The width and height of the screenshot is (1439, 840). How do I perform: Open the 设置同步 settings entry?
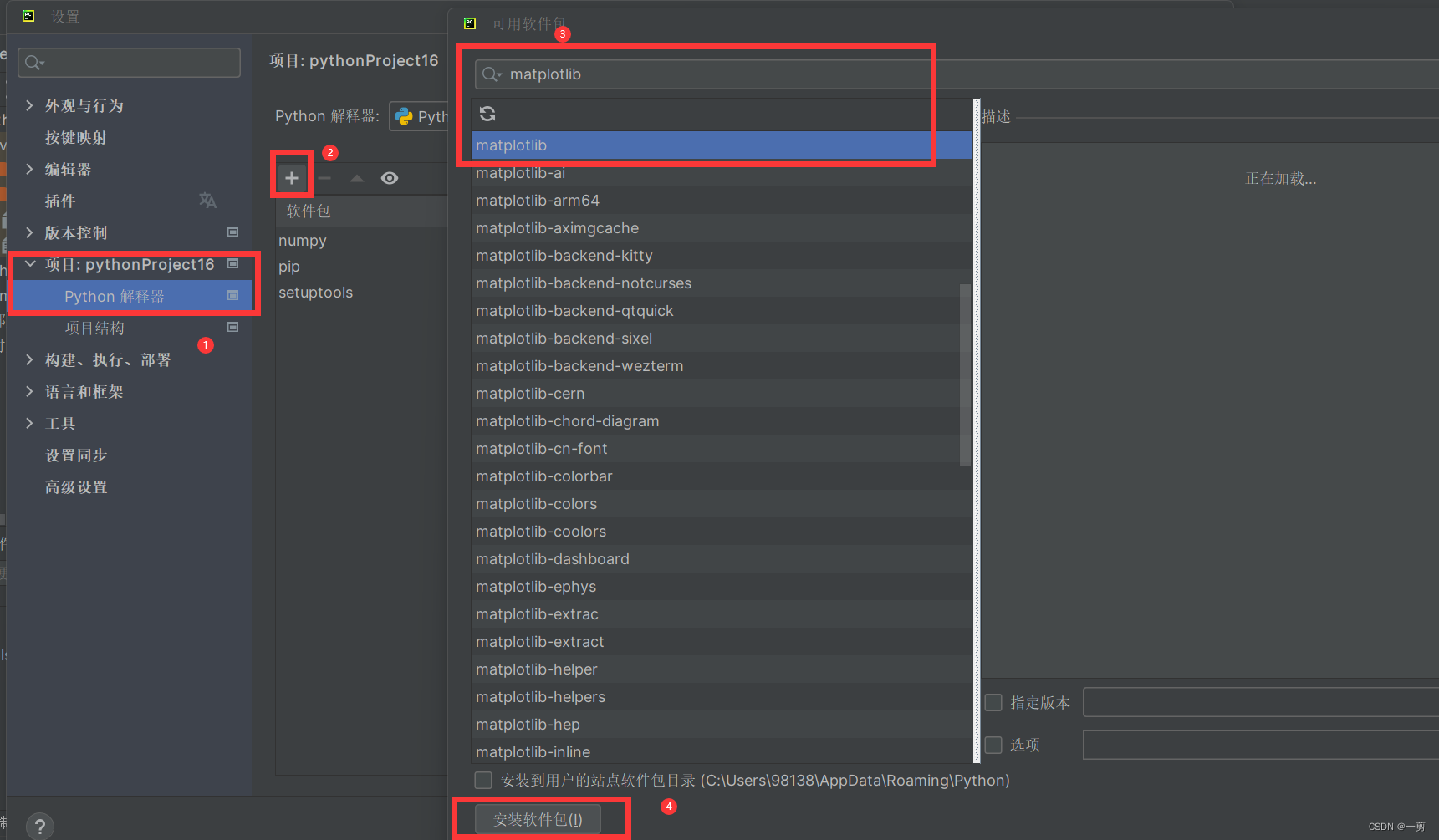pyautogui.click(x=76, y=455)
